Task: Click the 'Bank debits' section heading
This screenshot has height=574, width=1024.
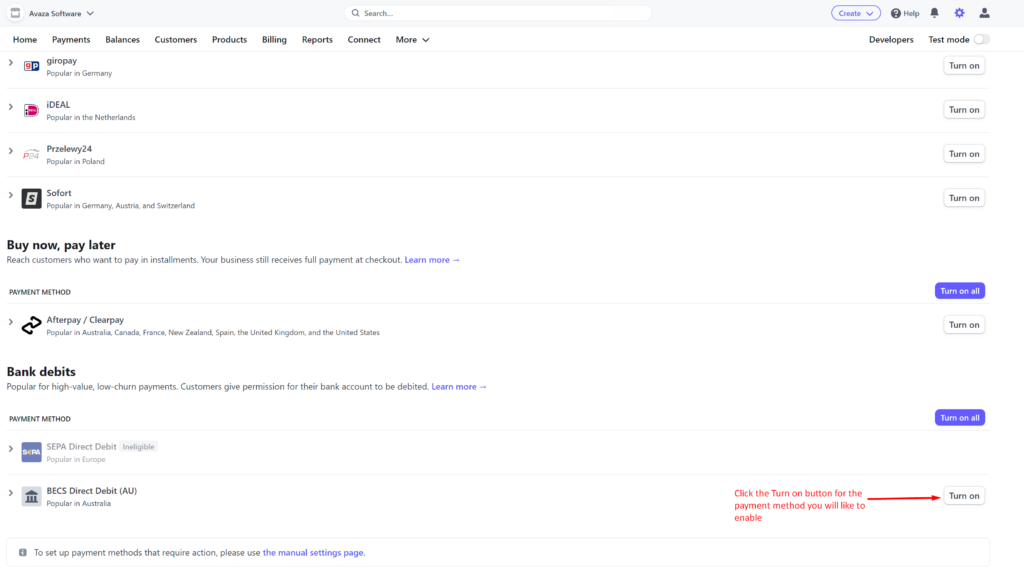Action: tap(41, 372)
